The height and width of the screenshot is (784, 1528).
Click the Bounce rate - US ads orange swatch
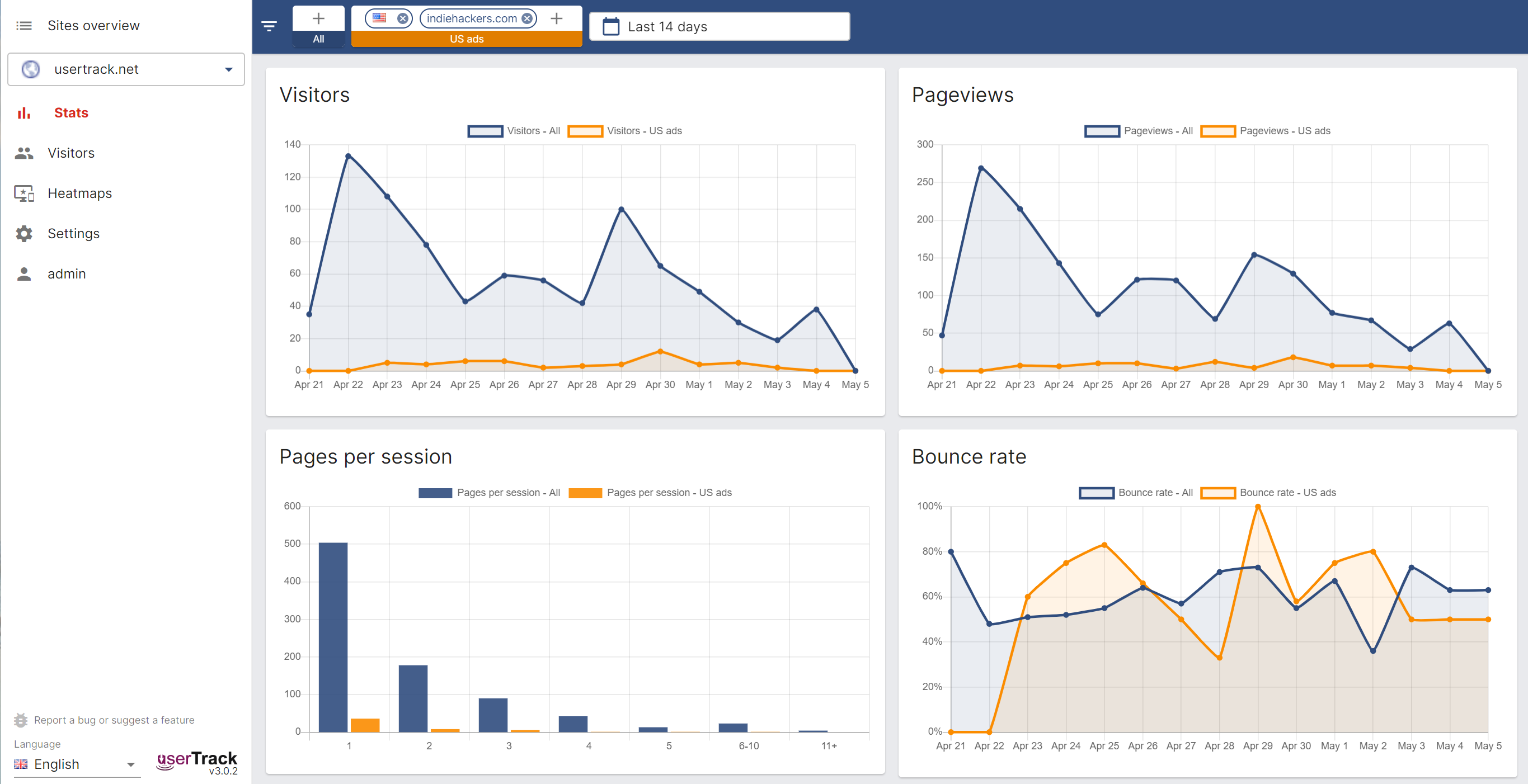pos(1218,493)
